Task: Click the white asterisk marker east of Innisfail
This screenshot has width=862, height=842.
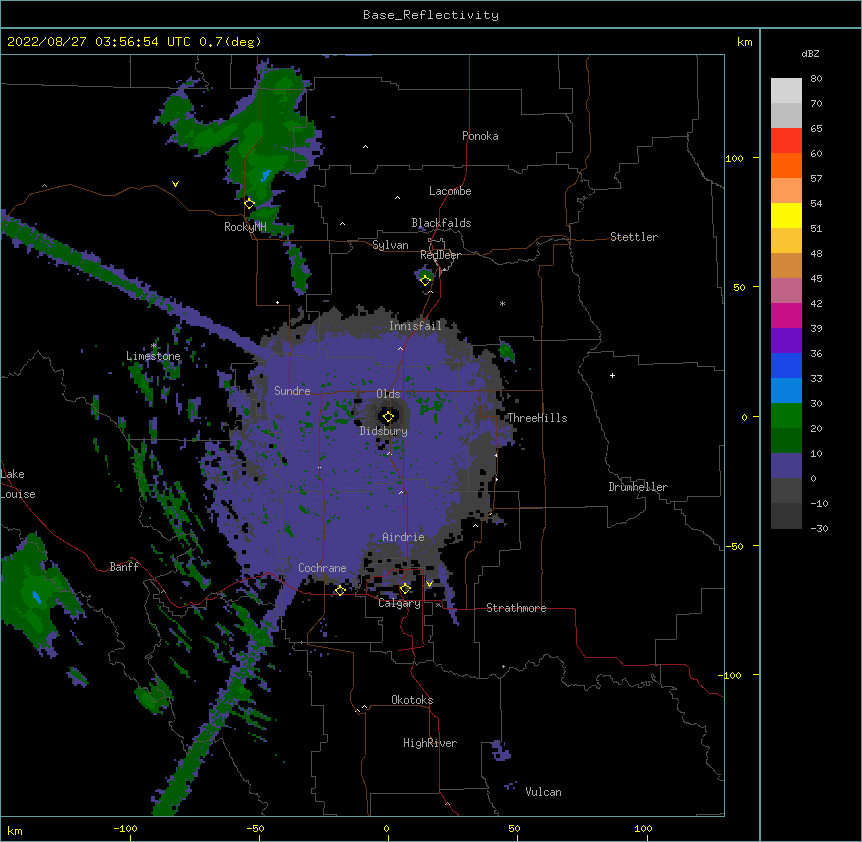Action: (502, 303)
